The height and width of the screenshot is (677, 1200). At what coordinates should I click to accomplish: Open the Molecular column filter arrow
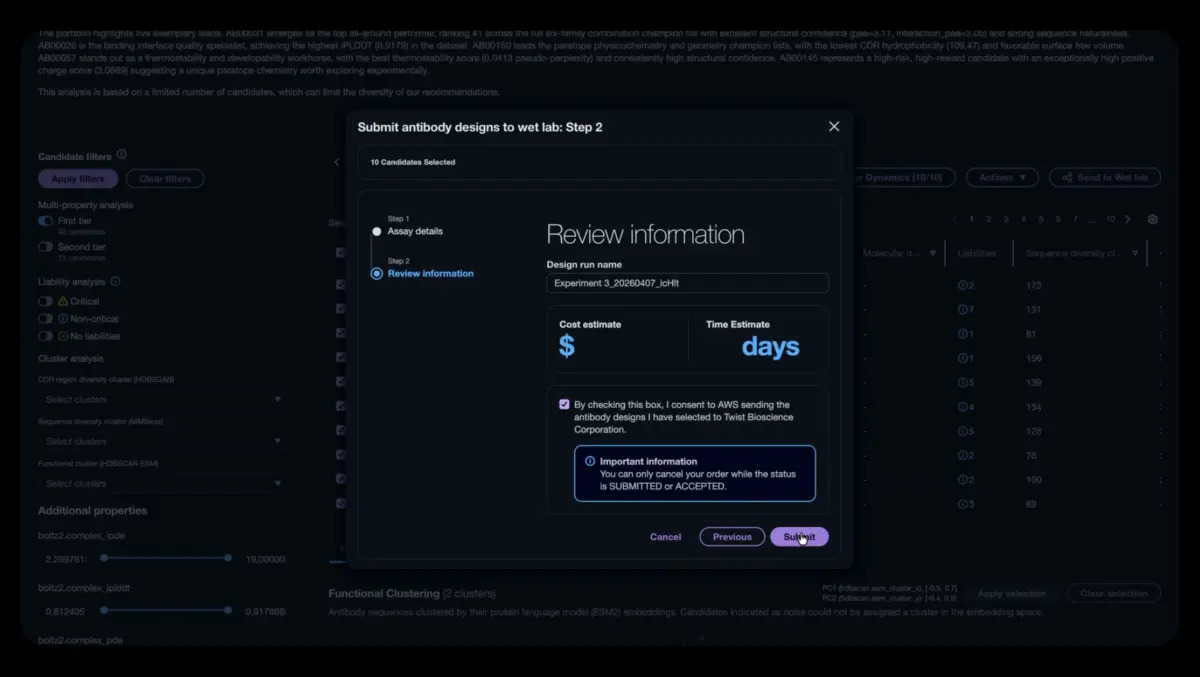pyautogui.click(x=933, y=253)
